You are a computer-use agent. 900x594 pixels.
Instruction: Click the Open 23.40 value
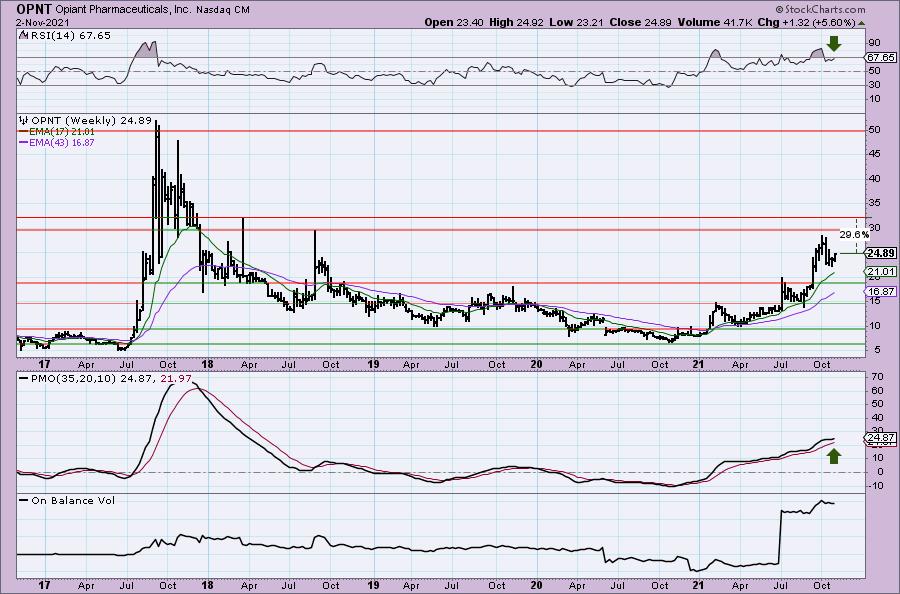coord(455,22)
